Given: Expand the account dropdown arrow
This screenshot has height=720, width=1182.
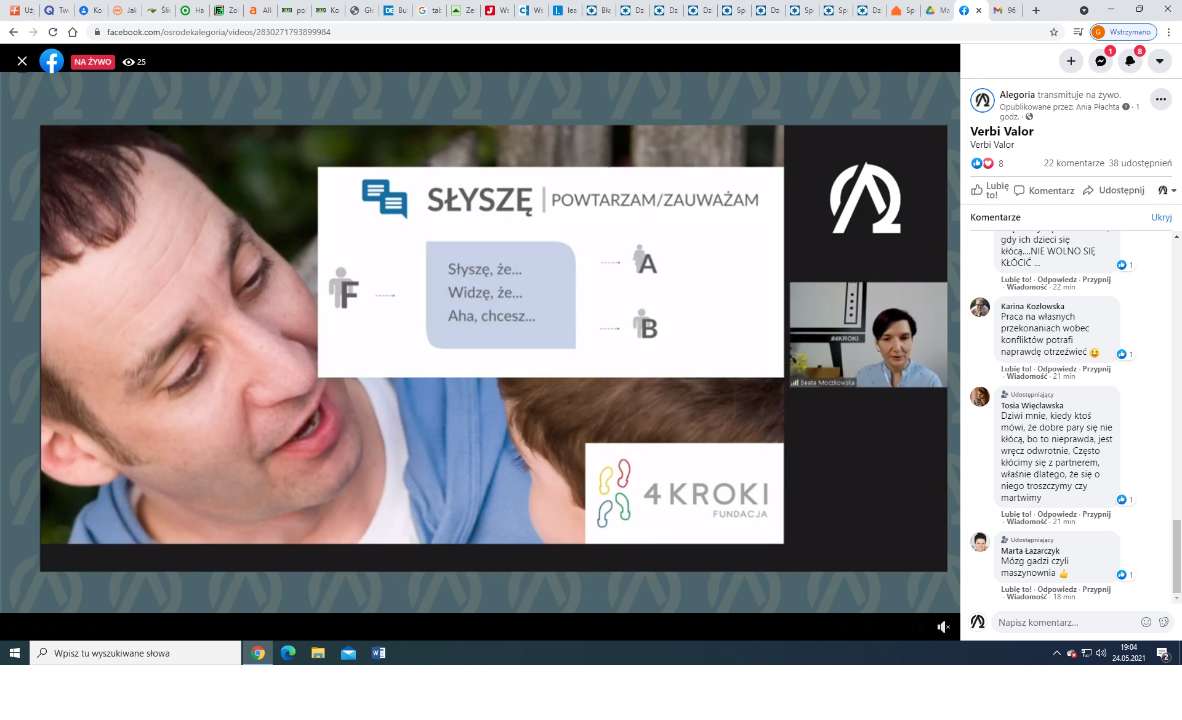Looking at the screenshot, I should (x=1160, y=61).
